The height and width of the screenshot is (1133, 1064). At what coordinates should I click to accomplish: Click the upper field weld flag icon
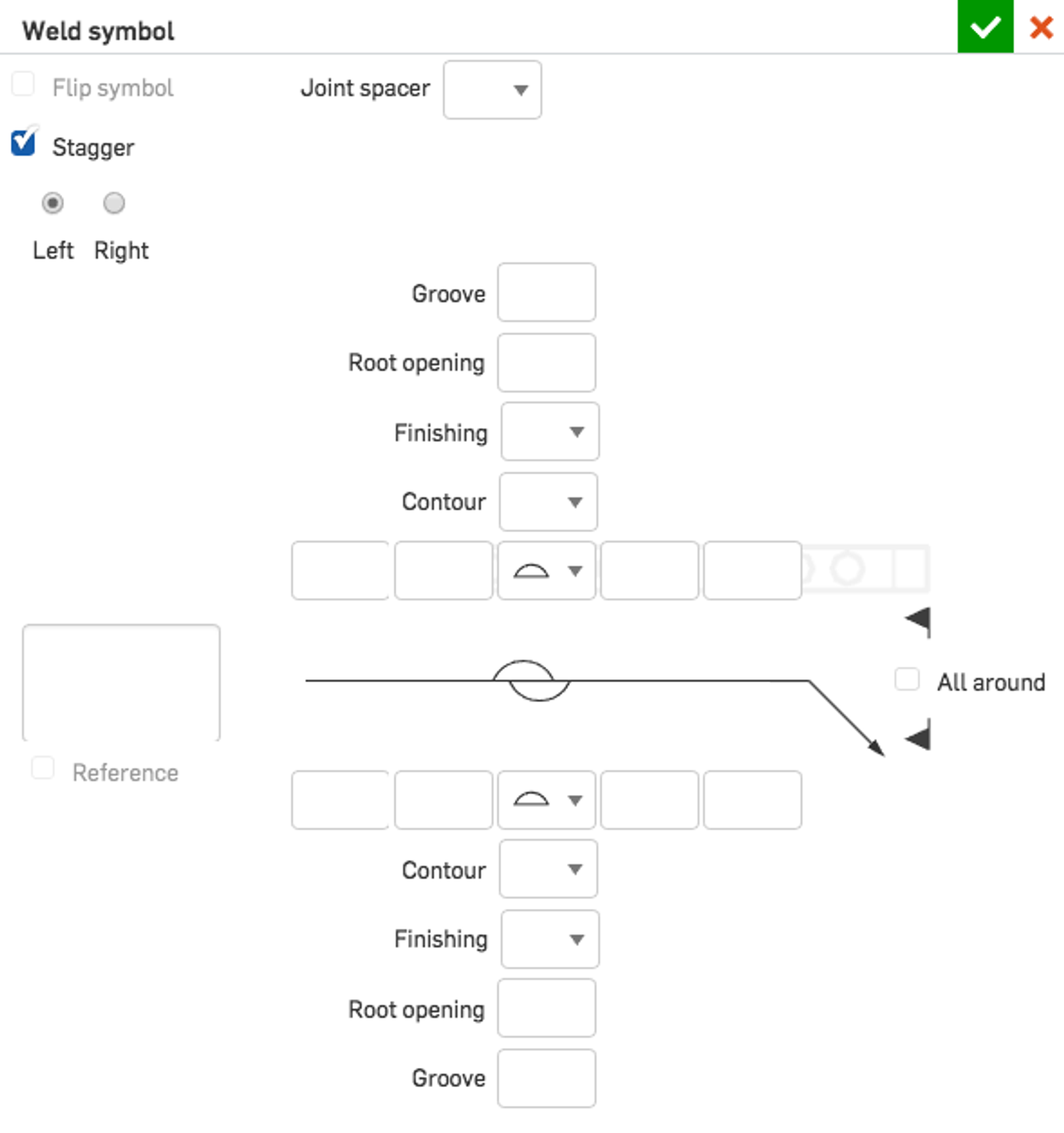pos(918,621)
